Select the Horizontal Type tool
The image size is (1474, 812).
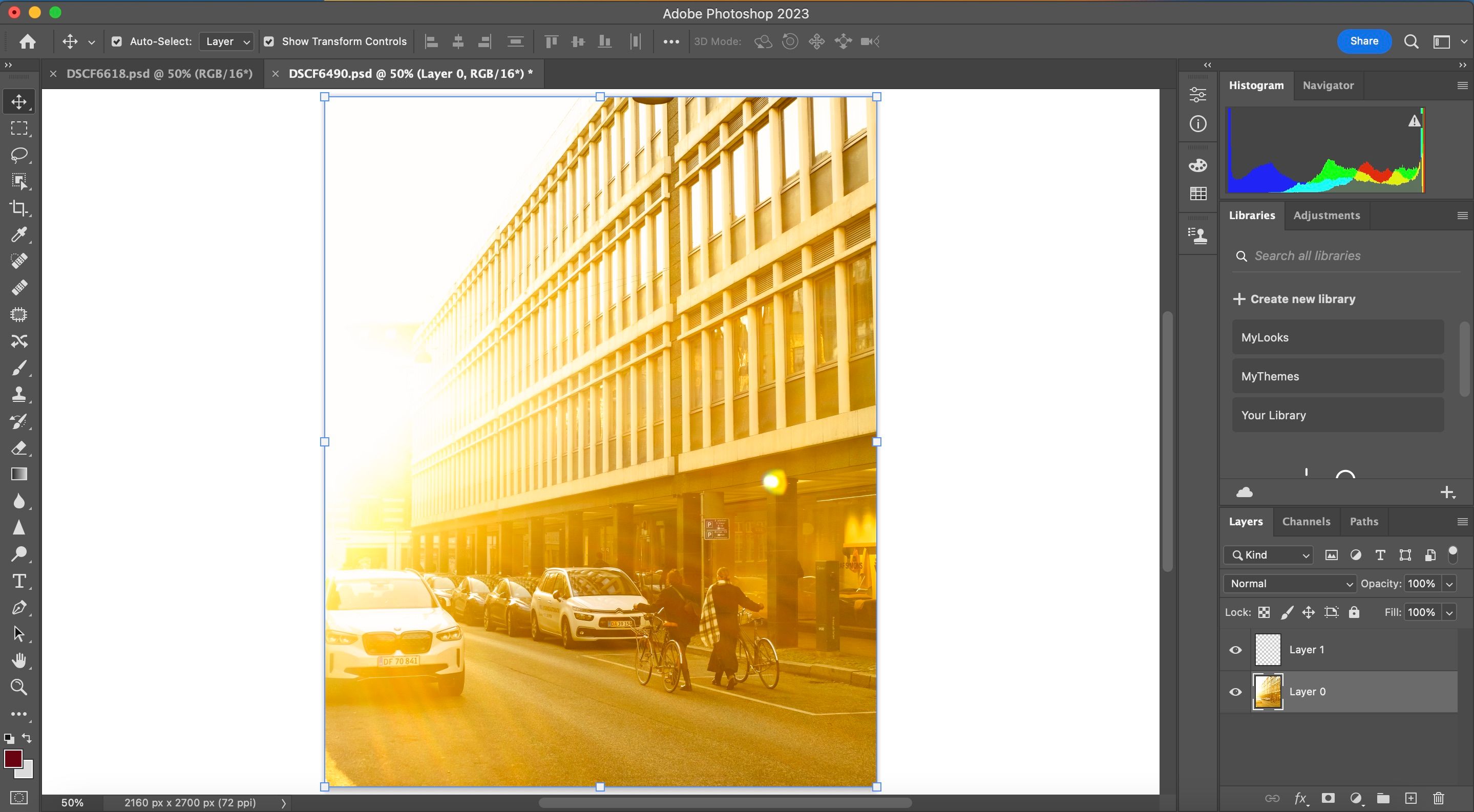[19, 581]
